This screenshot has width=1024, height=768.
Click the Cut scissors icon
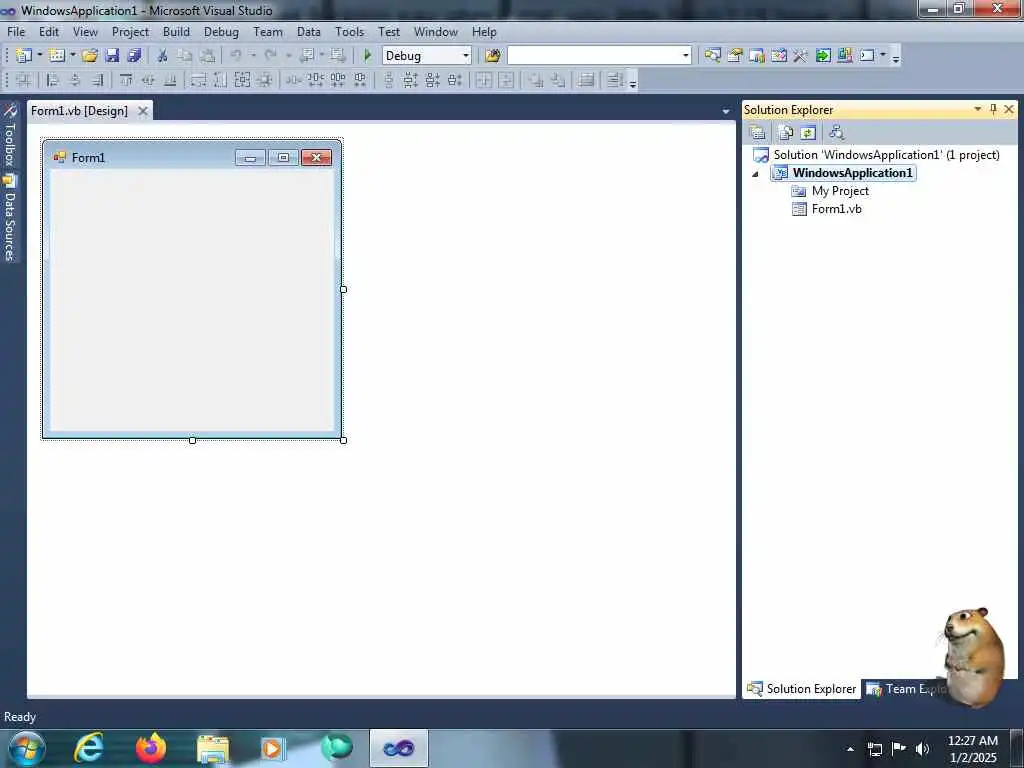[163, 56]
